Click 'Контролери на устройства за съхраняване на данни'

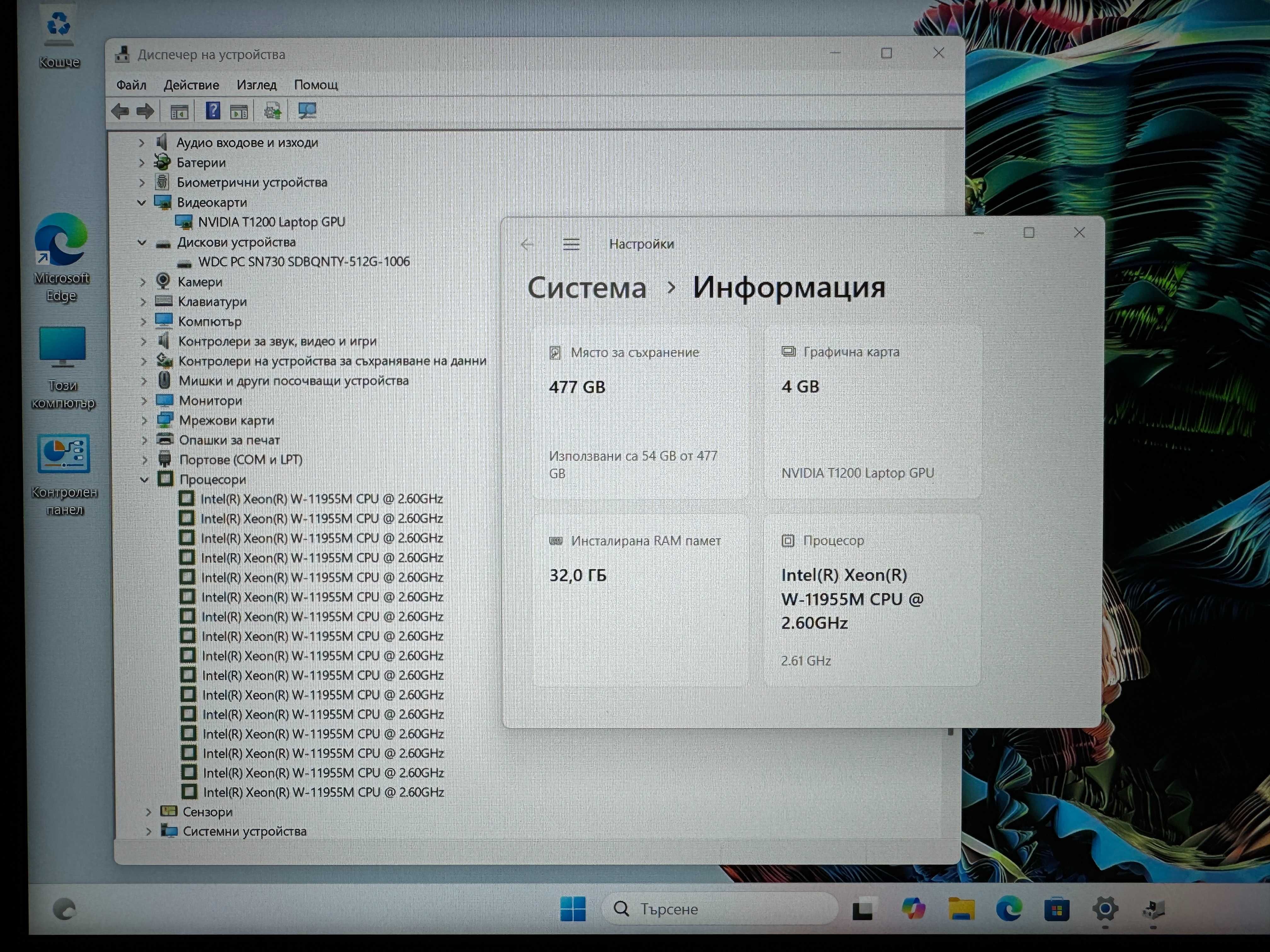[332, 361]
